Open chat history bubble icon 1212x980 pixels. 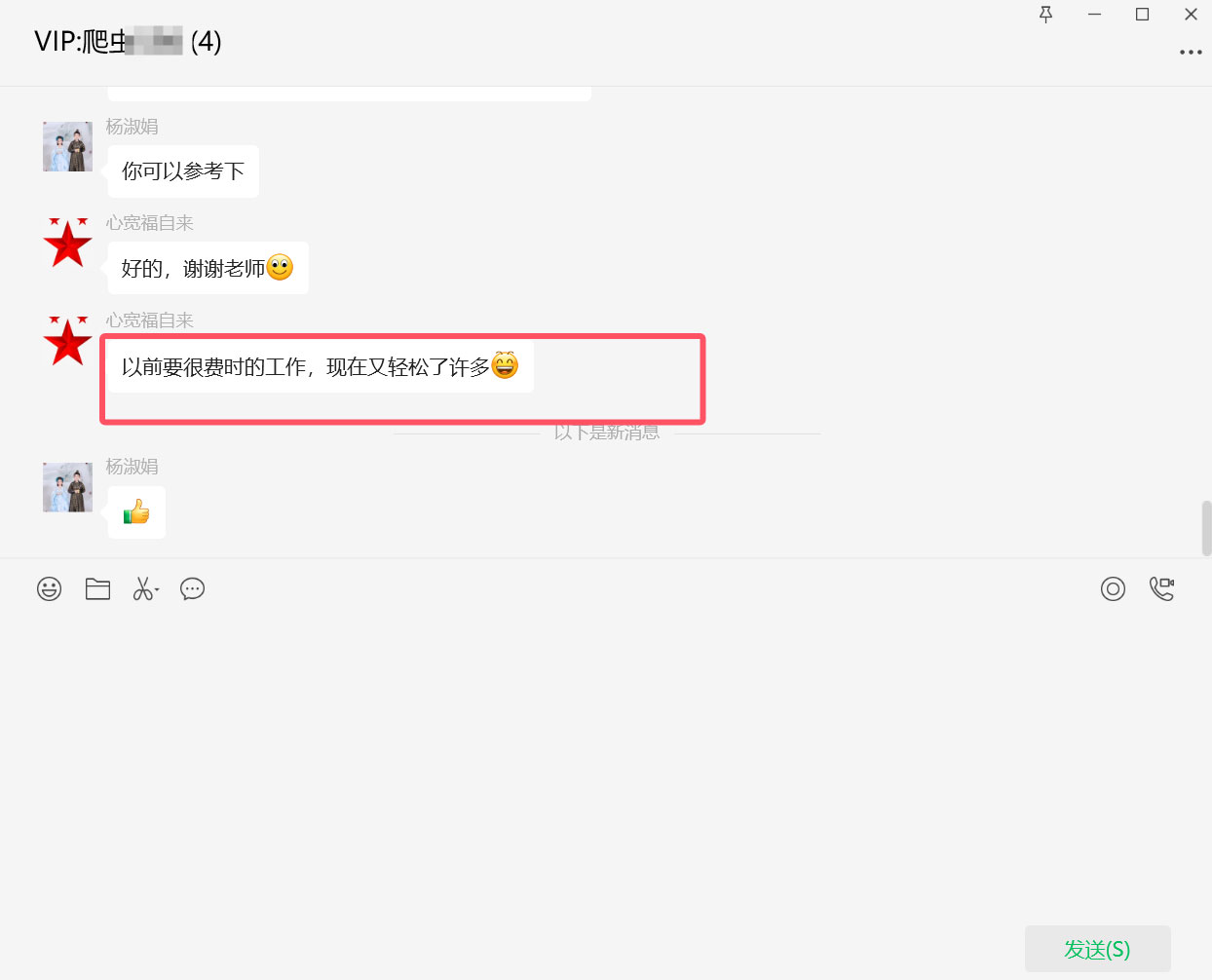click(192, 588)
